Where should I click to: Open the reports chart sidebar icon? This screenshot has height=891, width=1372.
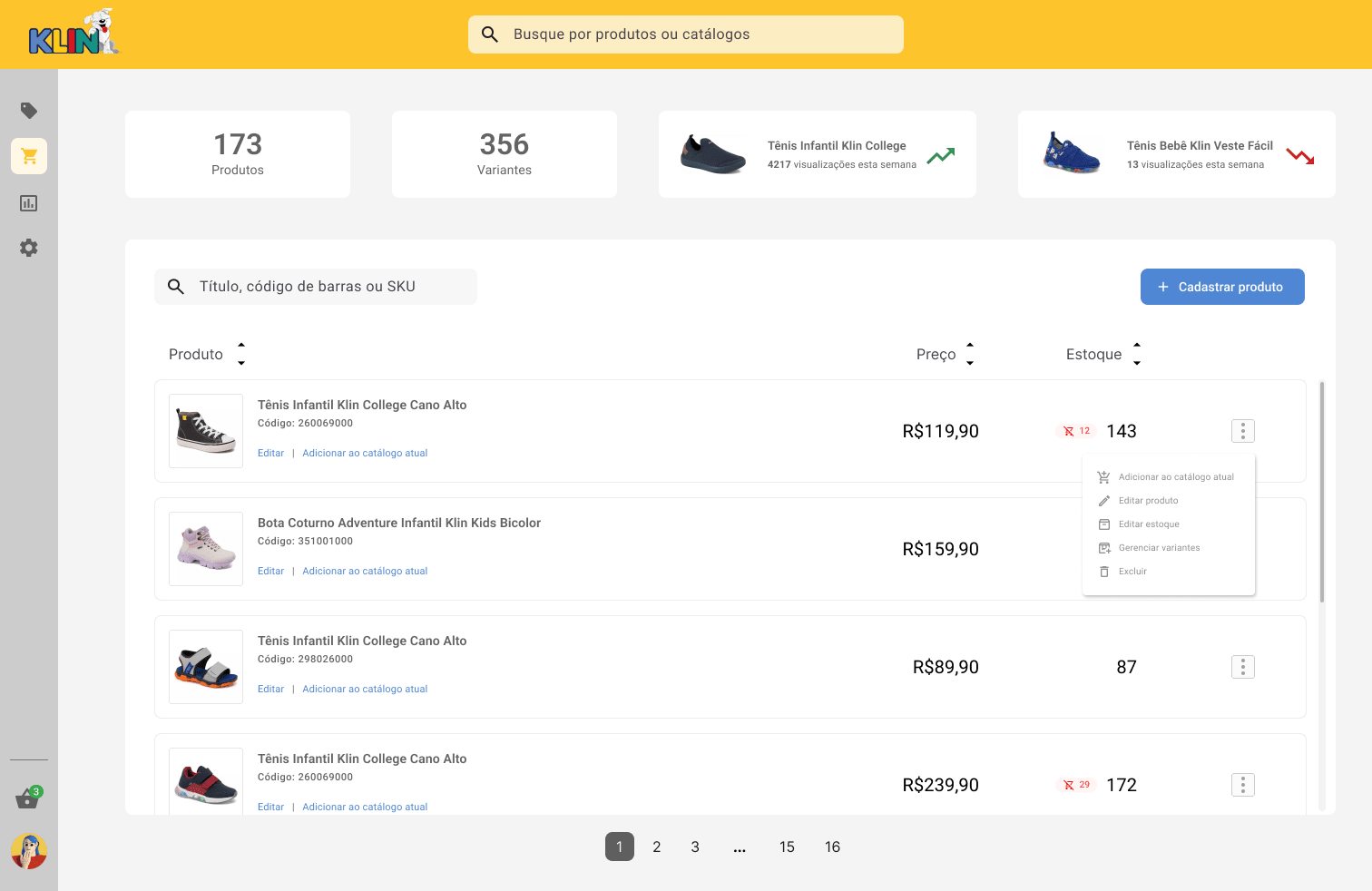[29, 203]
